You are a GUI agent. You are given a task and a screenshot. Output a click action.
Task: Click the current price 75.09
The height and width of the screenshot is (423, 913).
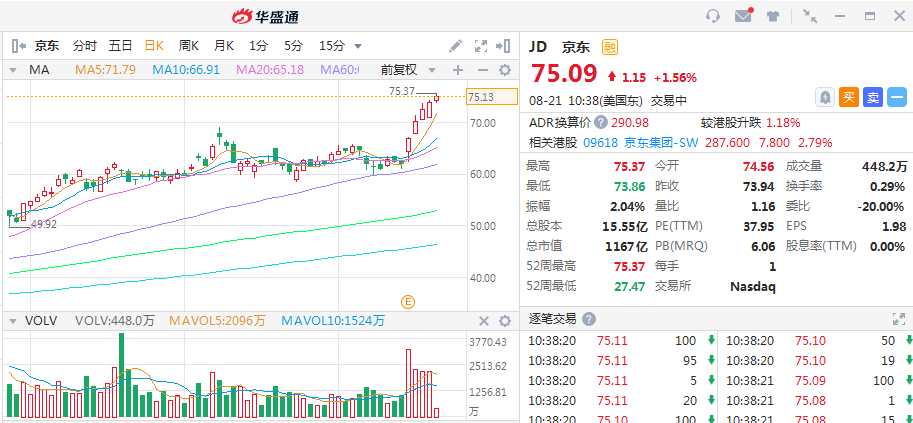[x=564, y=74]
